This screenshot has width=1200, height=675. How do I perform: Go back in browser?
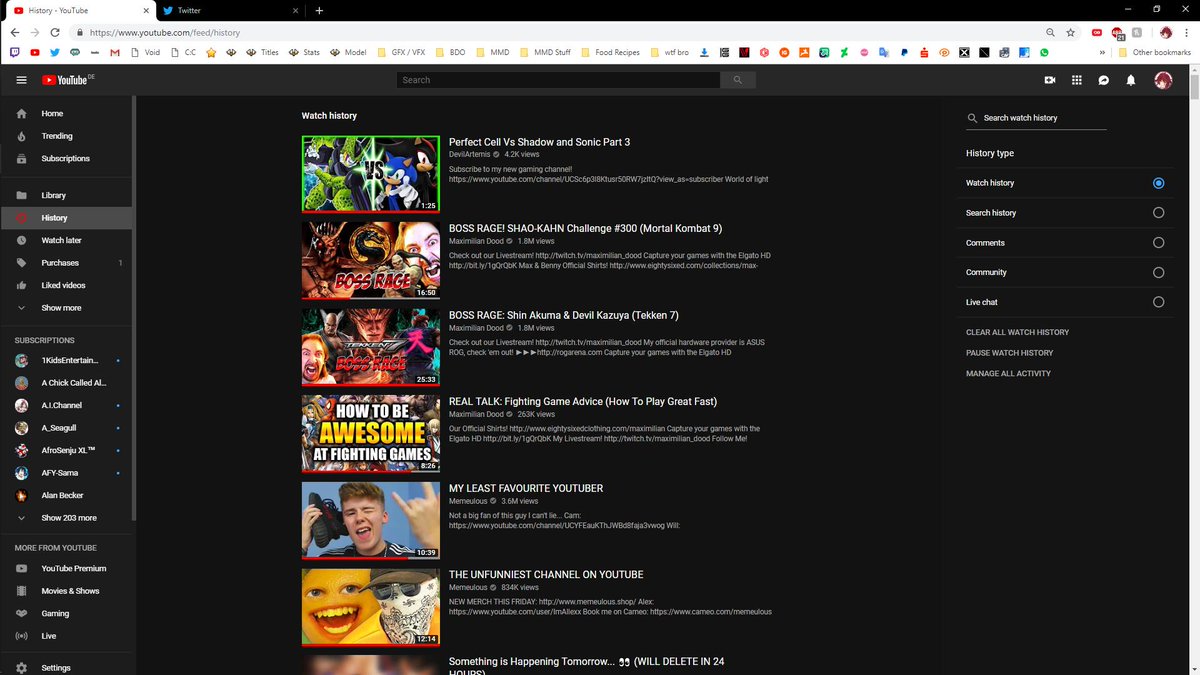point(14,32)
